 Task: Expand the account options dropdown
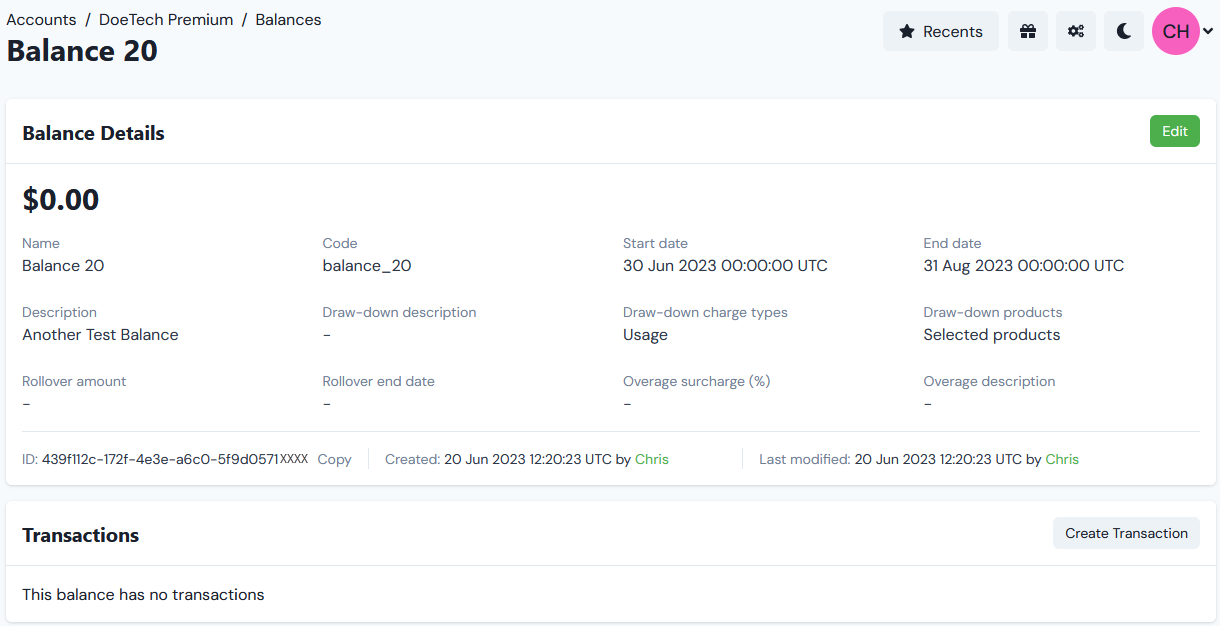[x=1209, y=31]
